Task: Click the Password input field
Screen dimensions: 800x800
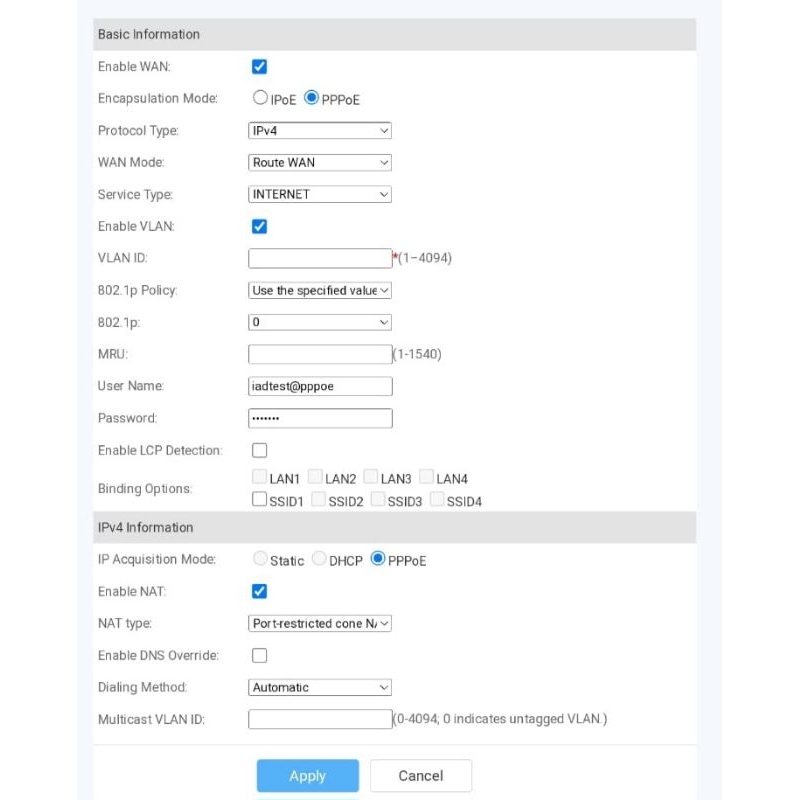Action: (x=319, y=418)
